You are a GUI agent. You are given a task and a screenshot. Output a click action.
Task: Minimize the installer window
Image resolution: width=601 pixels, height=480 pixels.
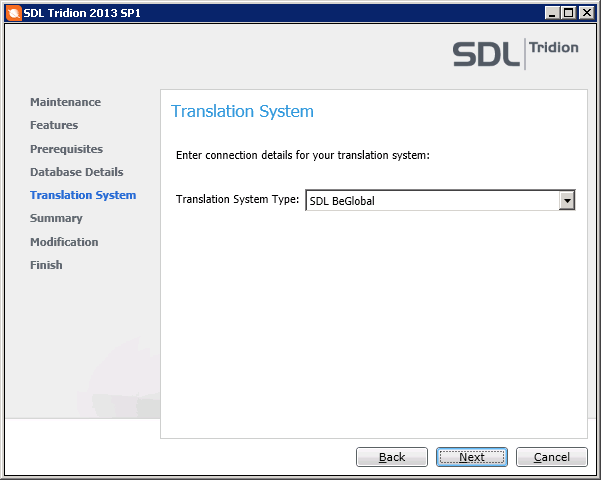553,12
